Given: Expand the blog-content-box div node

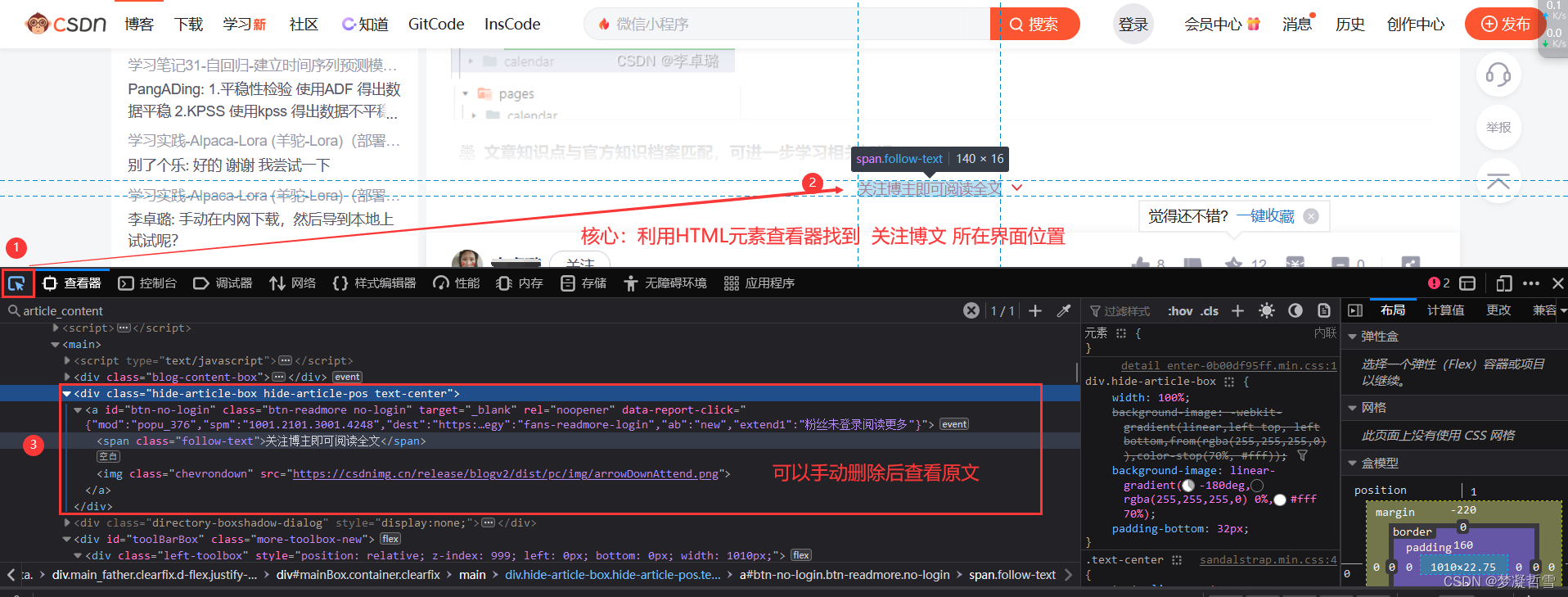Looking at the screenshot, I should click(x=67, y=378).
